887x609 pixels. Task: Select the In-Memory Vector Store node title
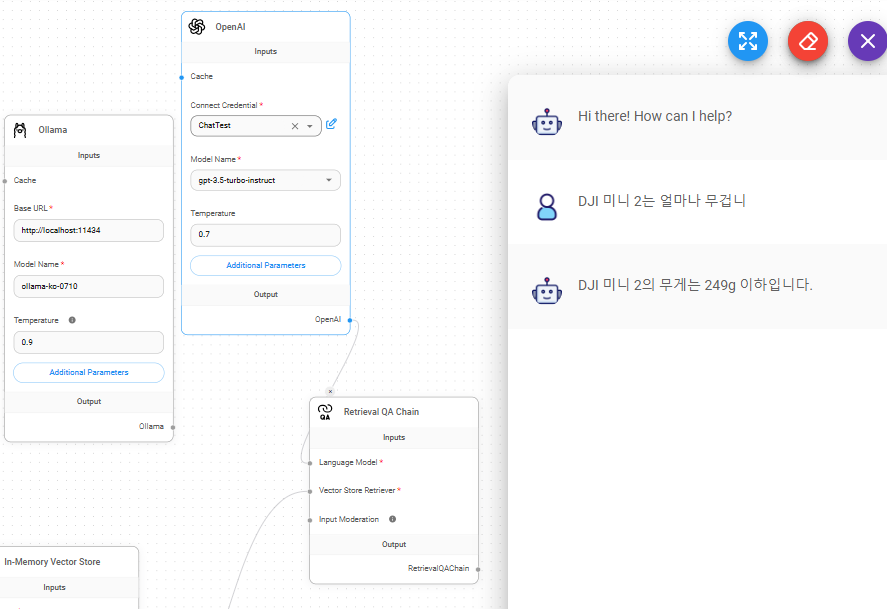(x=52, y=562)
